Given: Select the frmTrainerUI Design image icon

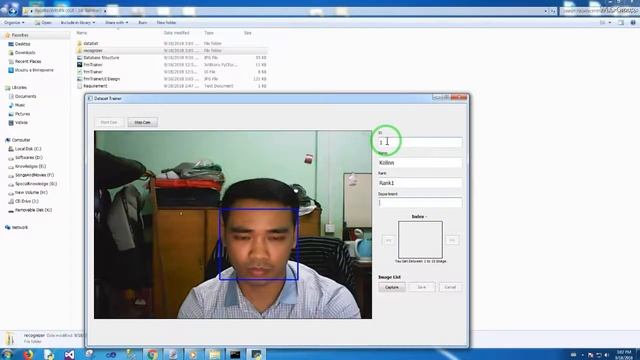Looking at the screenshot, I should click(80, 79).
